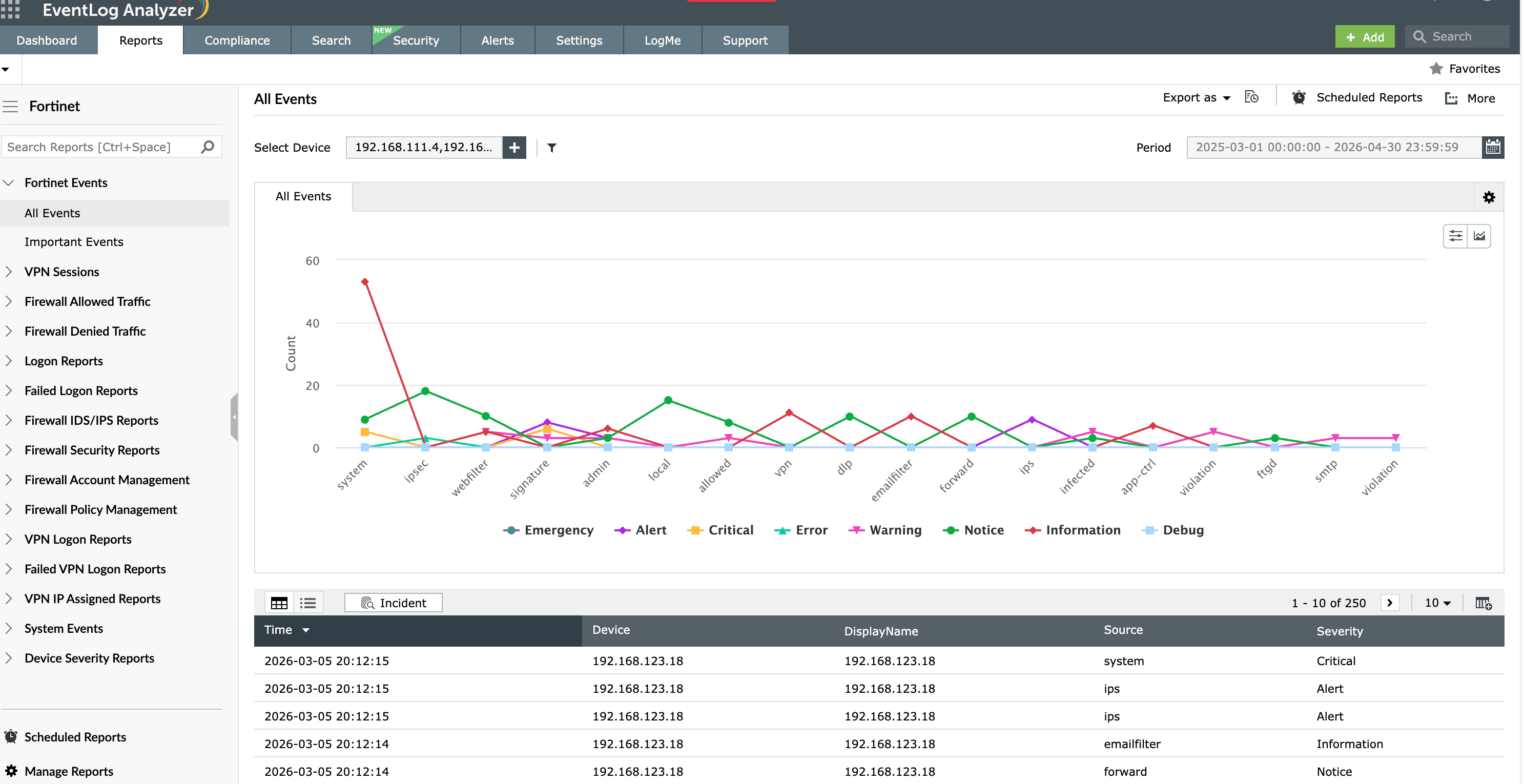This screenshot has height=784, width=1524.
Task: Open Important Events report
Action: [73, 242]
